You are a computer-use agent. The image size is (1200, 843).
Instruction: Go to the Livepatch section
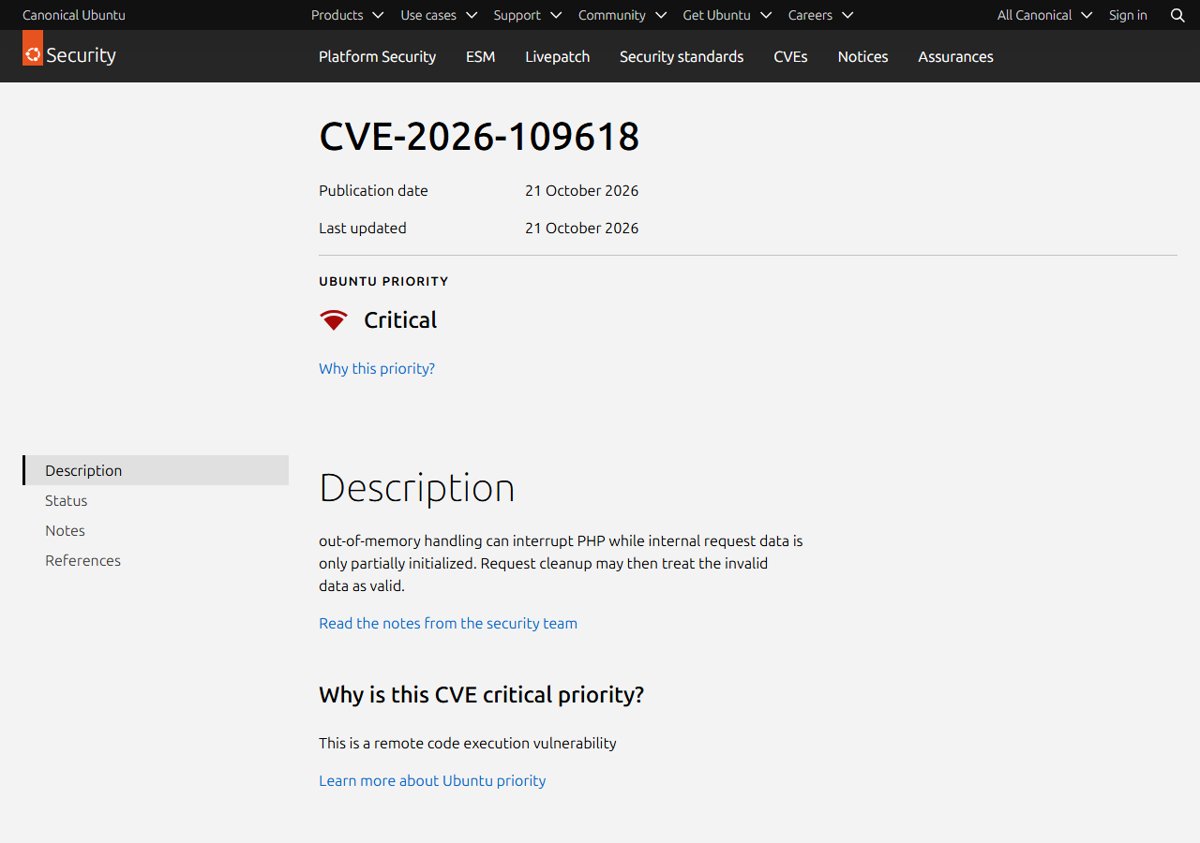(557, 56)
